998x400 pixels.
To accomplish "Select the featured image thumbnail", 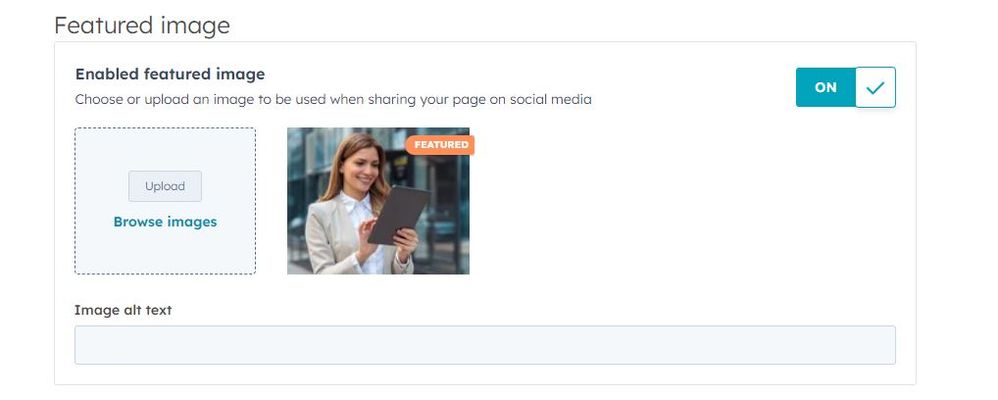I will (378, 200).
